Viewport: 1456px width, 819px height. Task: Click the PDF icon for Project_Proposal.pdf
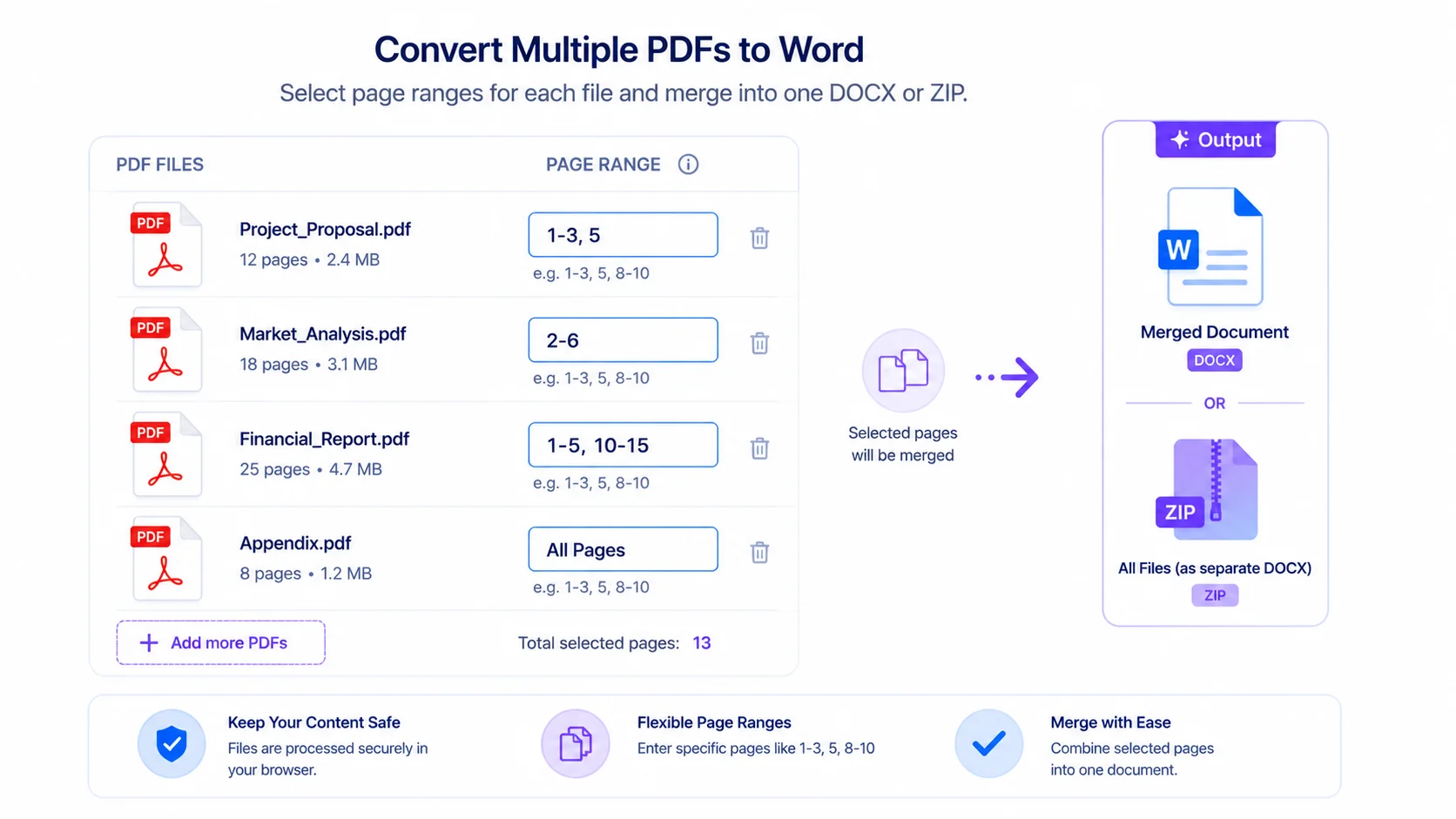click(166, 245)
